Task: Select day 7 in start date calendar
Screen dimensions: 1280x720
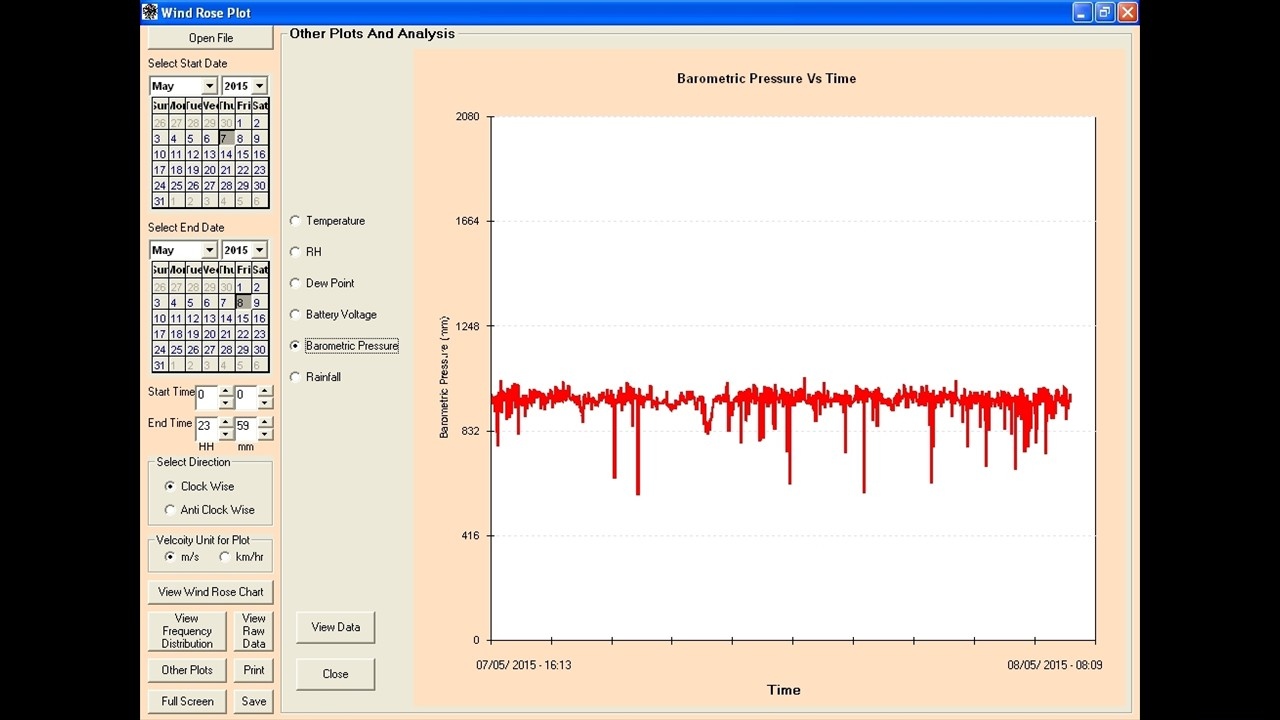Action: coord(226,139)
